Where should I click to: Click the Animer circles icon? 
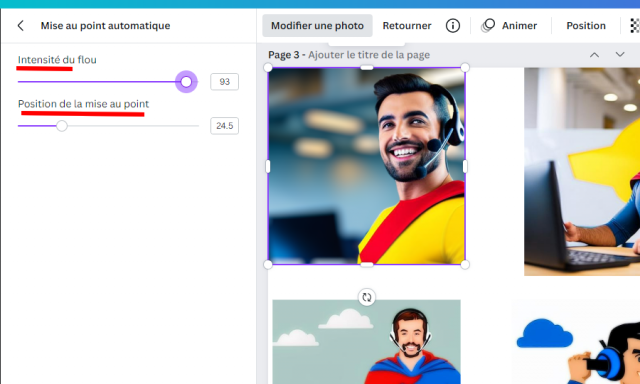tap(488, 26)
